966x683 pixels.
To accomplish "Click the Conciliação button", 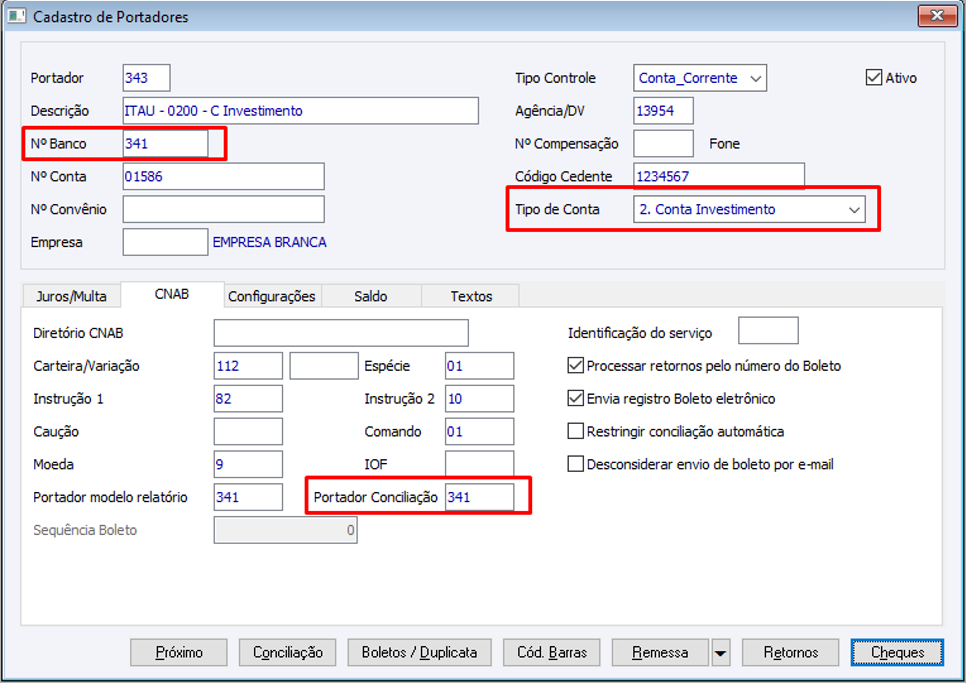I will pos(288,653).
